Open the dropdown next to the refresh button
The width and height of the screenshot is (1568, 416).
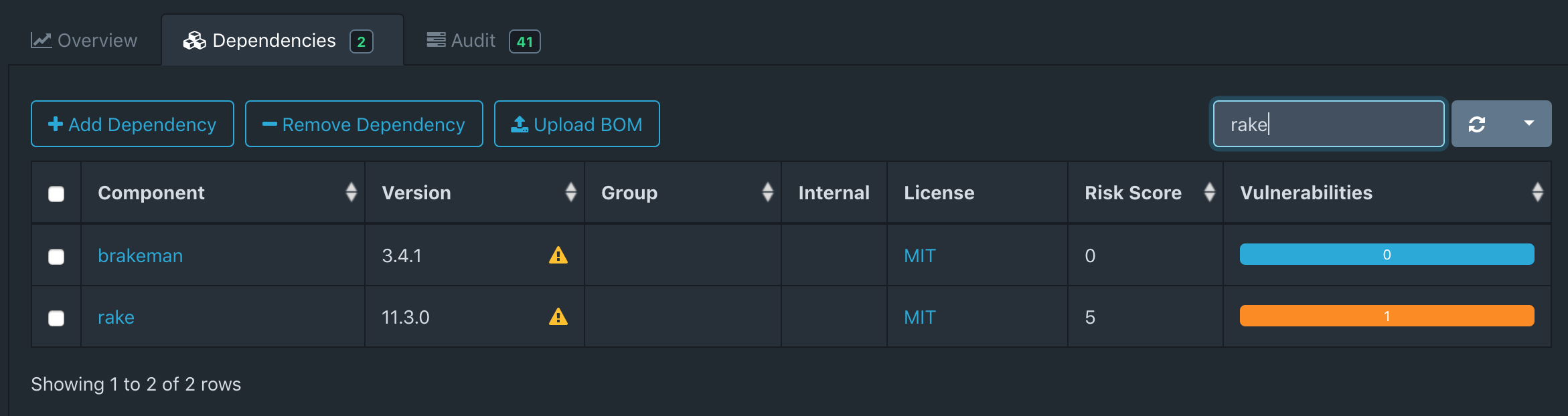pyautogui.click(x=1531, y=123)
